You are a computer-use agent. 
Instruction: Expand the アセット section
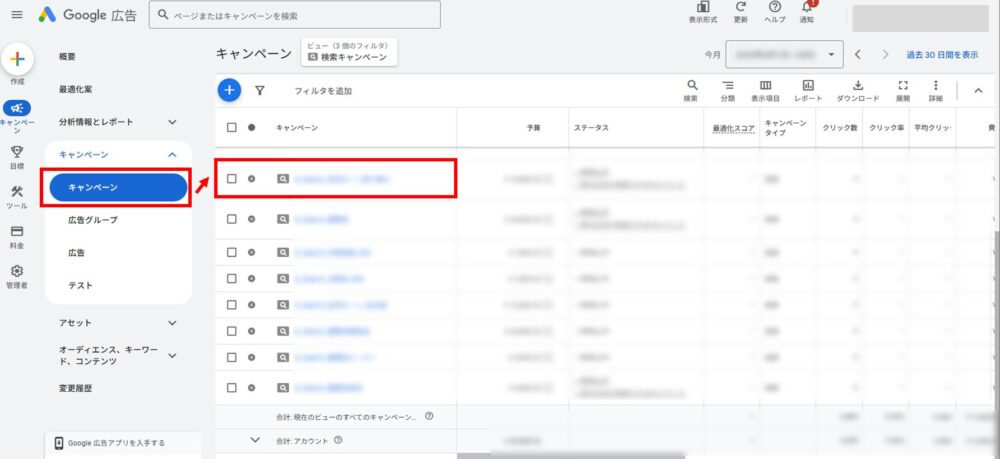click(x=172, y=323)
